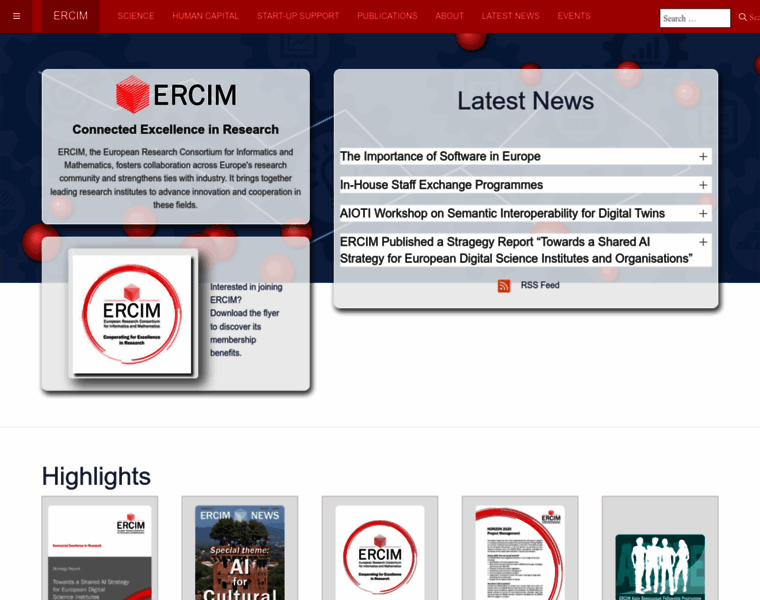Click the RSS Feed text link

click(540, 285)
